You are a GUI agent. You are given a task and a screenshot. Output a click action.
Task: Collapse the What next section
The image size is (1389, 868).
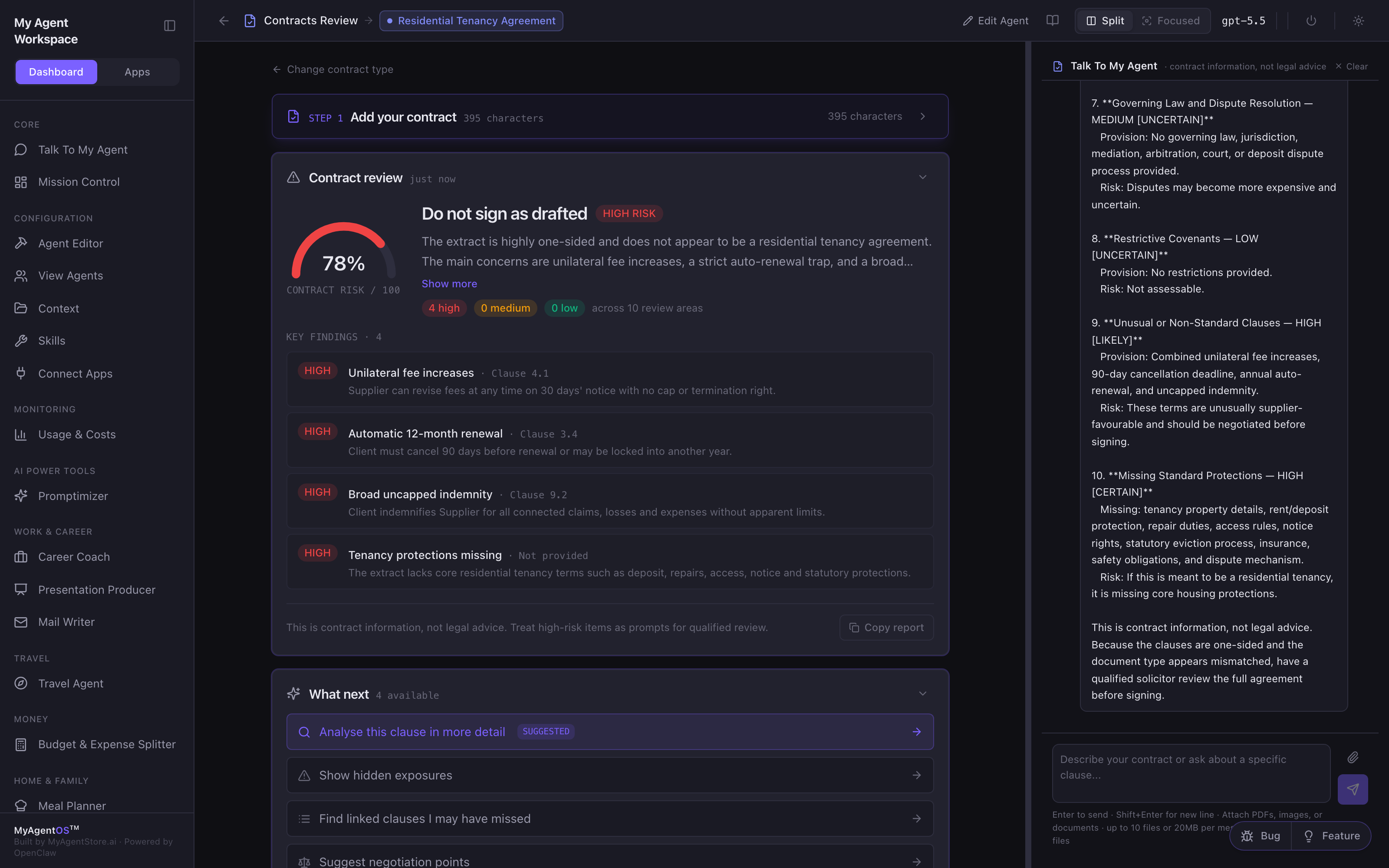pos(922,694)
